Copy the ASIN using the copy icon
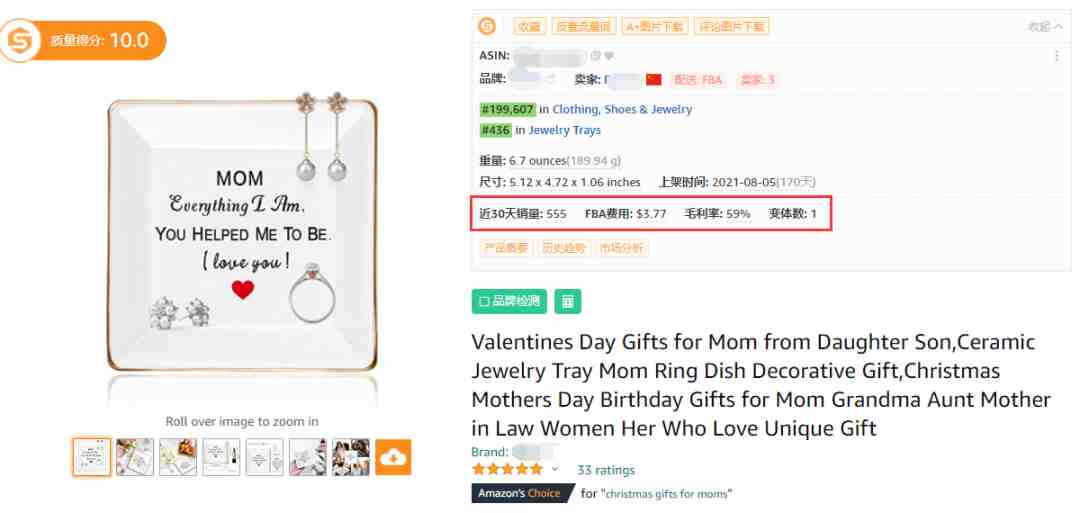Image resolution: width=1080 pixels, height=513 pixels. pyautogui.click(x=596, y=56)
